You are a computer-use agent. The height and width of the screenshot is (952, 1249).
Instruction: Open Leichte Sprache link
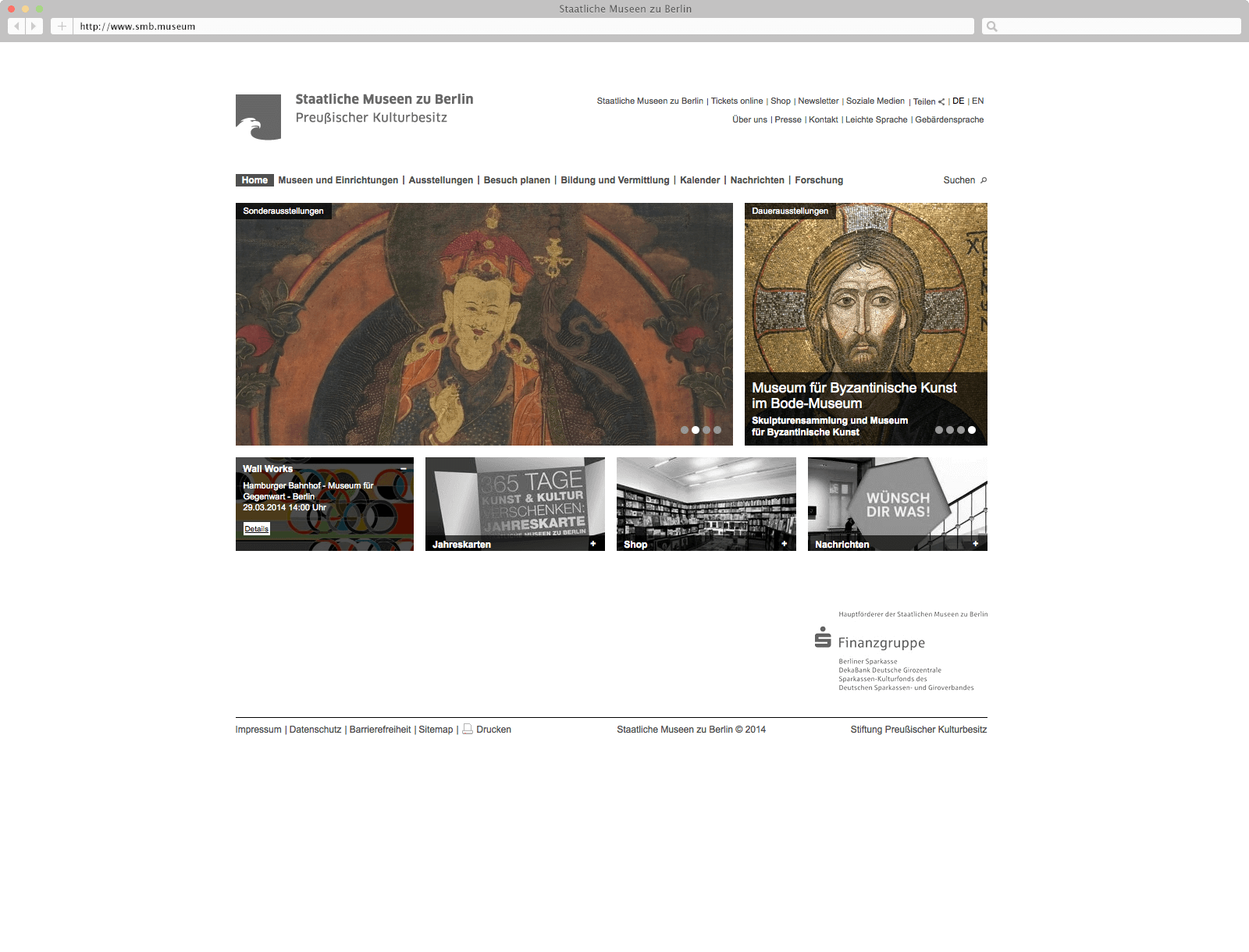877,120
